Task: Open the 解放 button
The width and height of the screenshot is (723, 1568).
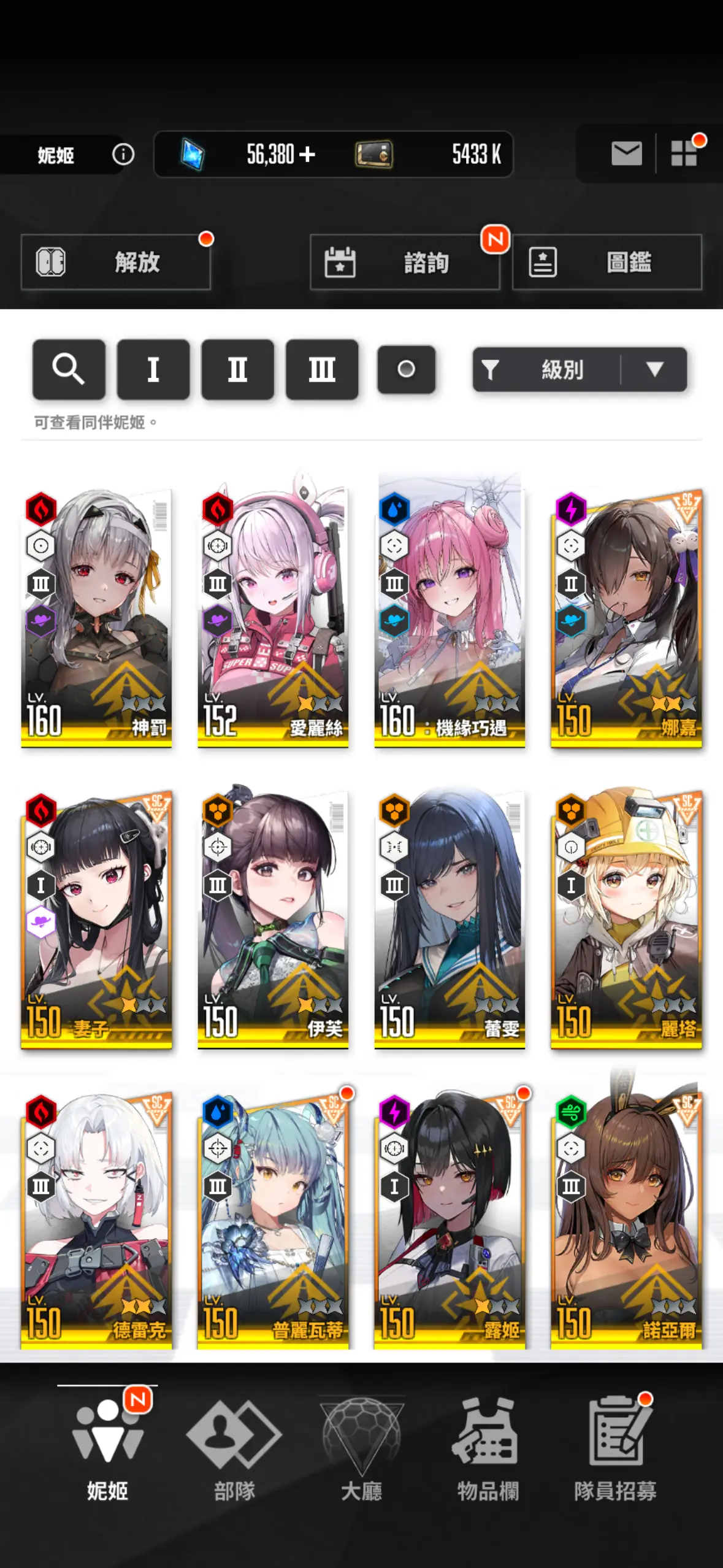Action: point(116,262)
